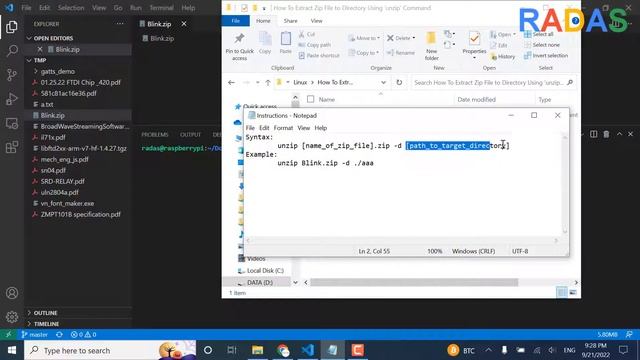Click the kill terminal trash icon

tap(607, 134)
